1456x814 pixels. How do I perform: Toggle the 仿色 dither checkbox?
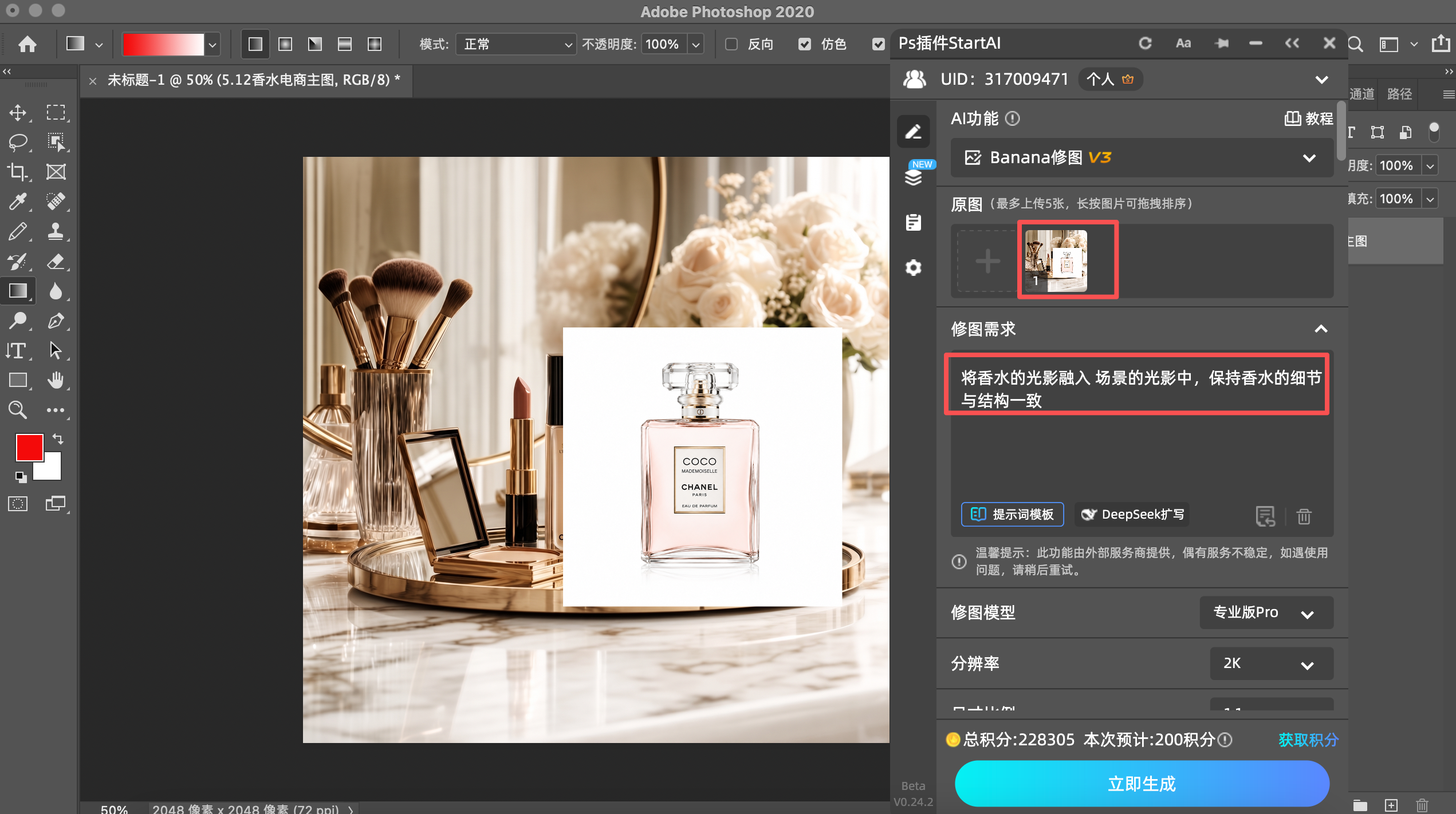tap(805, 44)
